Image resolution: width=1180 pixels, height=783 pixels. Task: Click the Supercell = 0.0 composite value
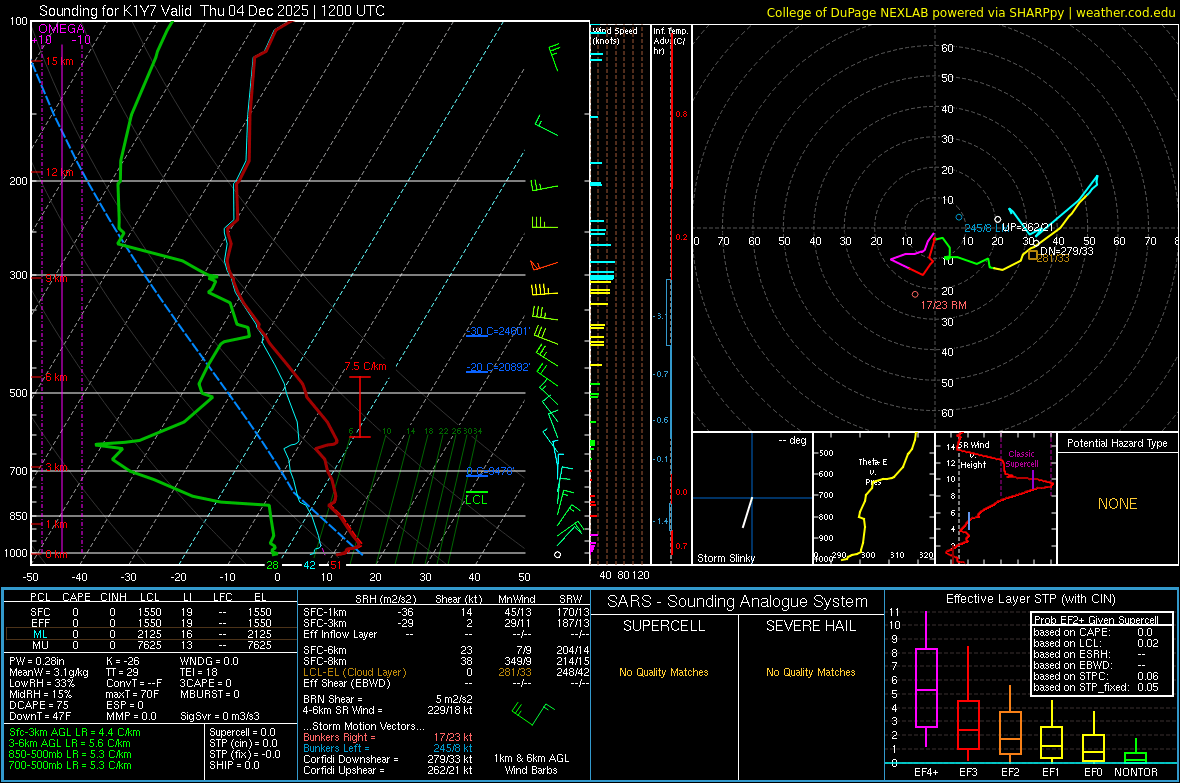point(242,733)
